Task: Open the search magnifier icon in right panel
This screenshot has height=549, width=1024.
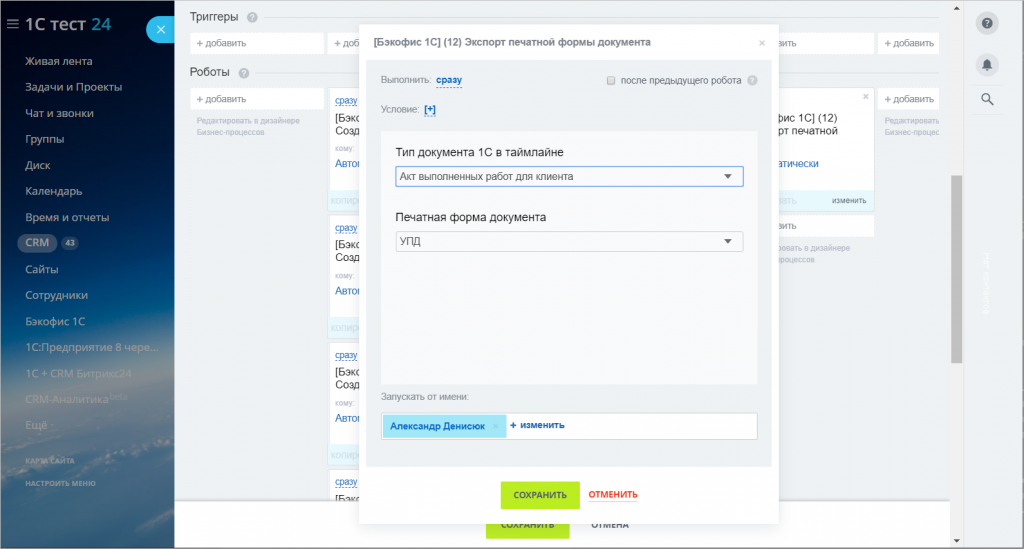Action: point(987,99)
